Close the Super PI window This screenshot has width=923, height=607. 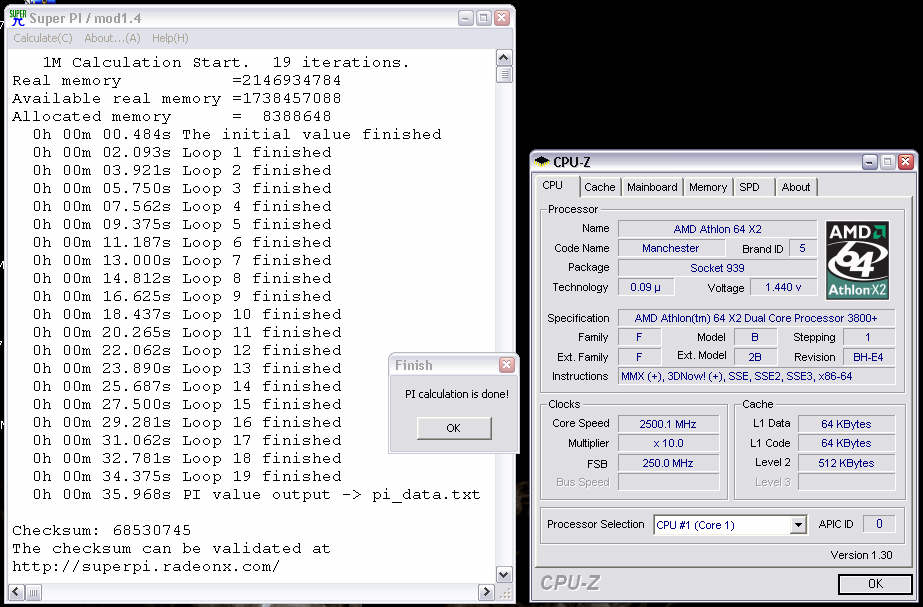tap(502, 18)
